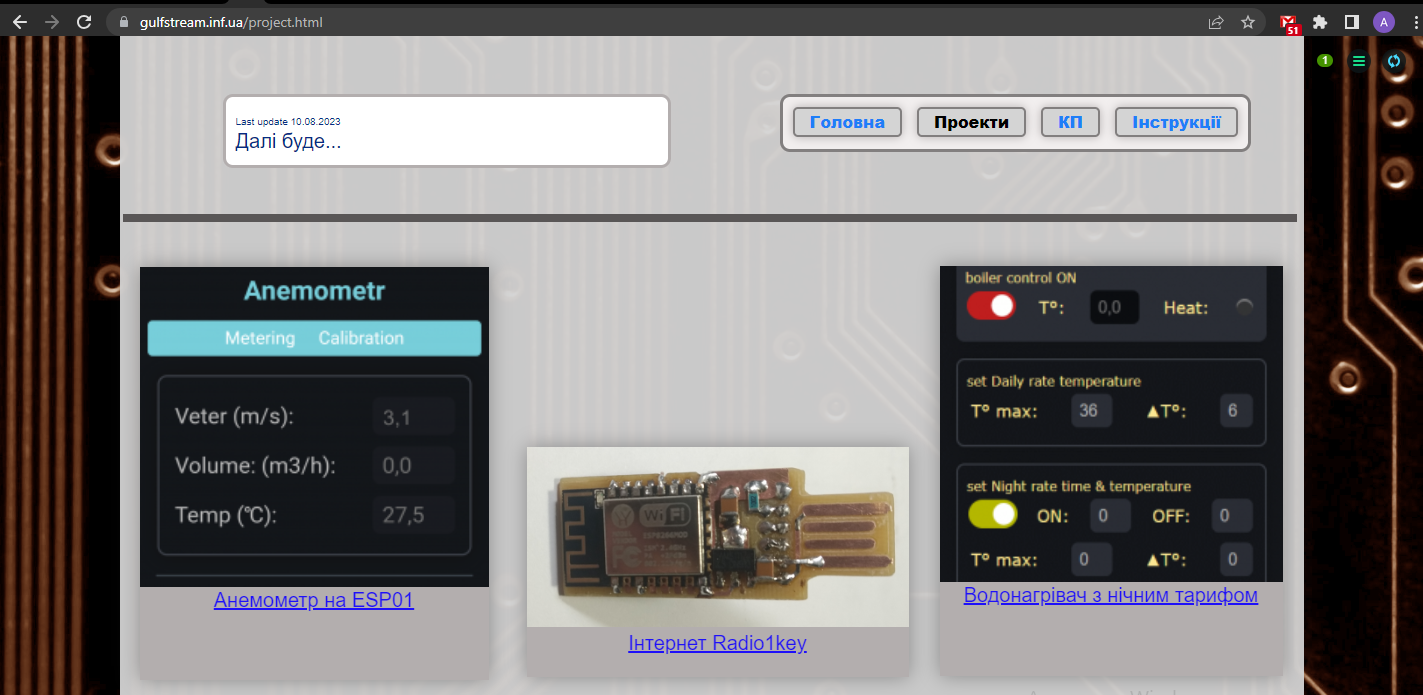Follow the "Анемометр на ESP01" link

click(x=314, y=600)
